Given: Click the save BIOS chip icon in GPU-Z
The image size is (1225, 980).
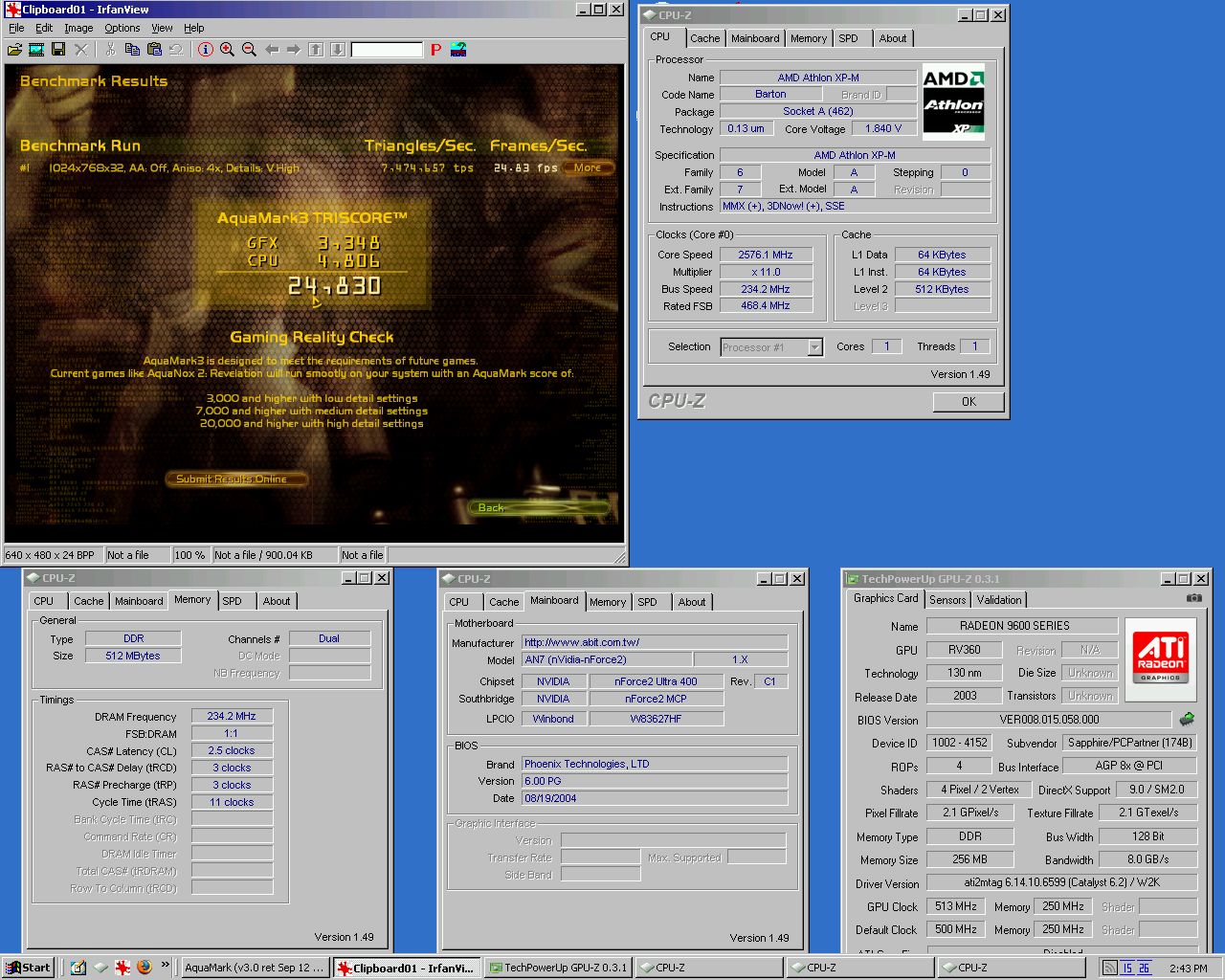Looking at the screenshot, I should pyautogui.click(x=1188, y=719).
